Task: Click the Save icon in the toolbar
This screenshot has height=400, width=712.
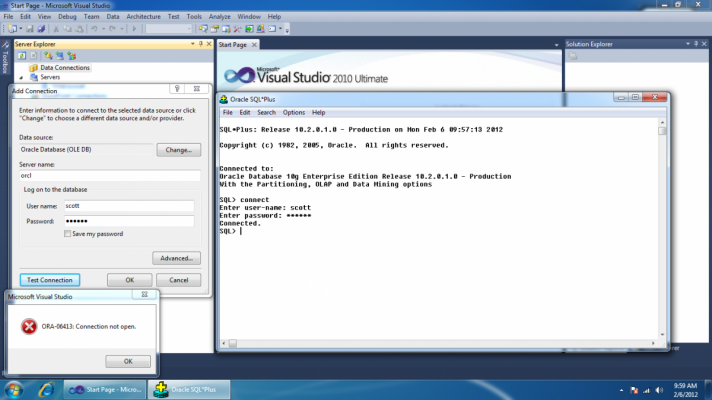Action: (x=30, y=29)
